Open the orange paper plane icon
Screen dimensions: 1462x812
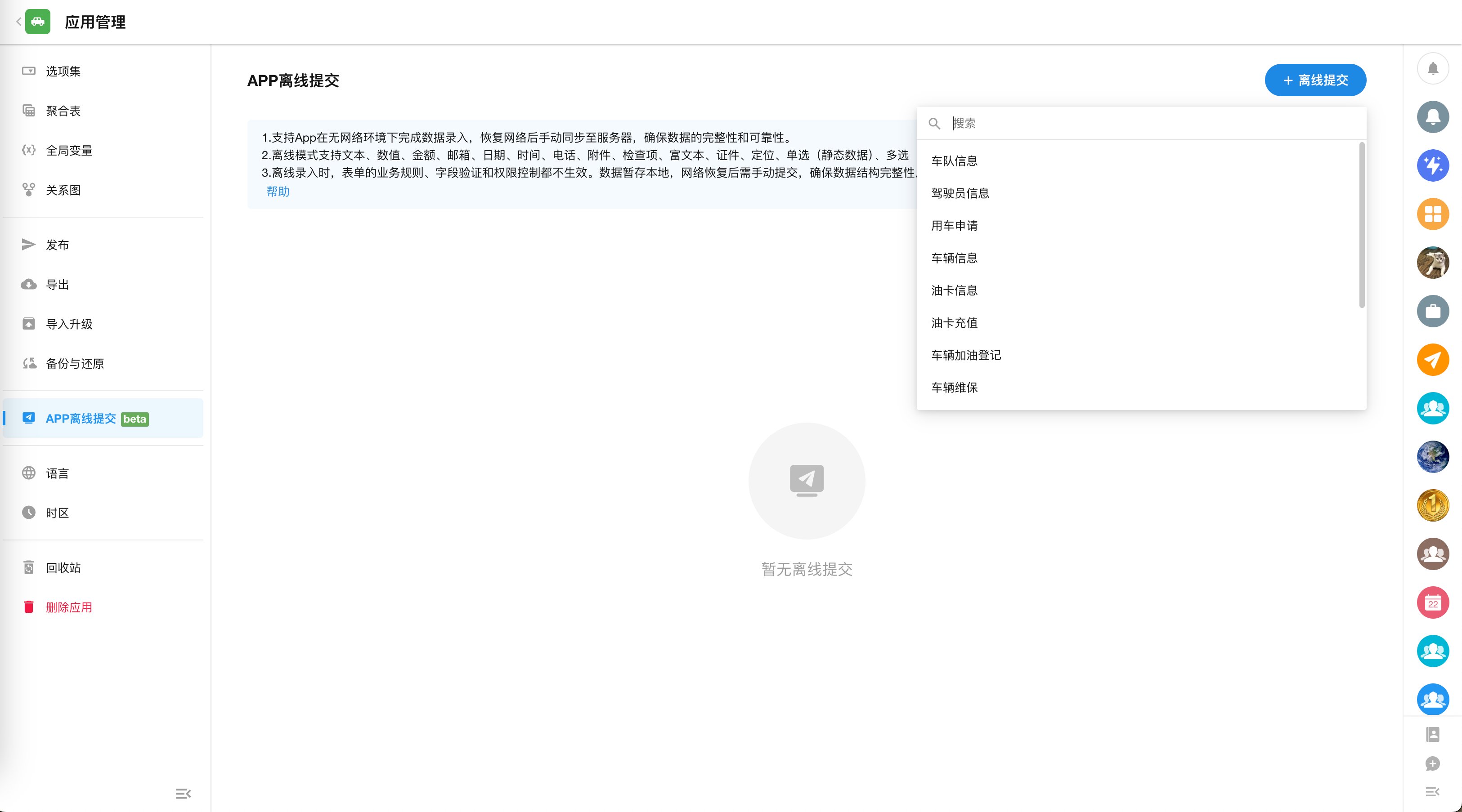1432,360
